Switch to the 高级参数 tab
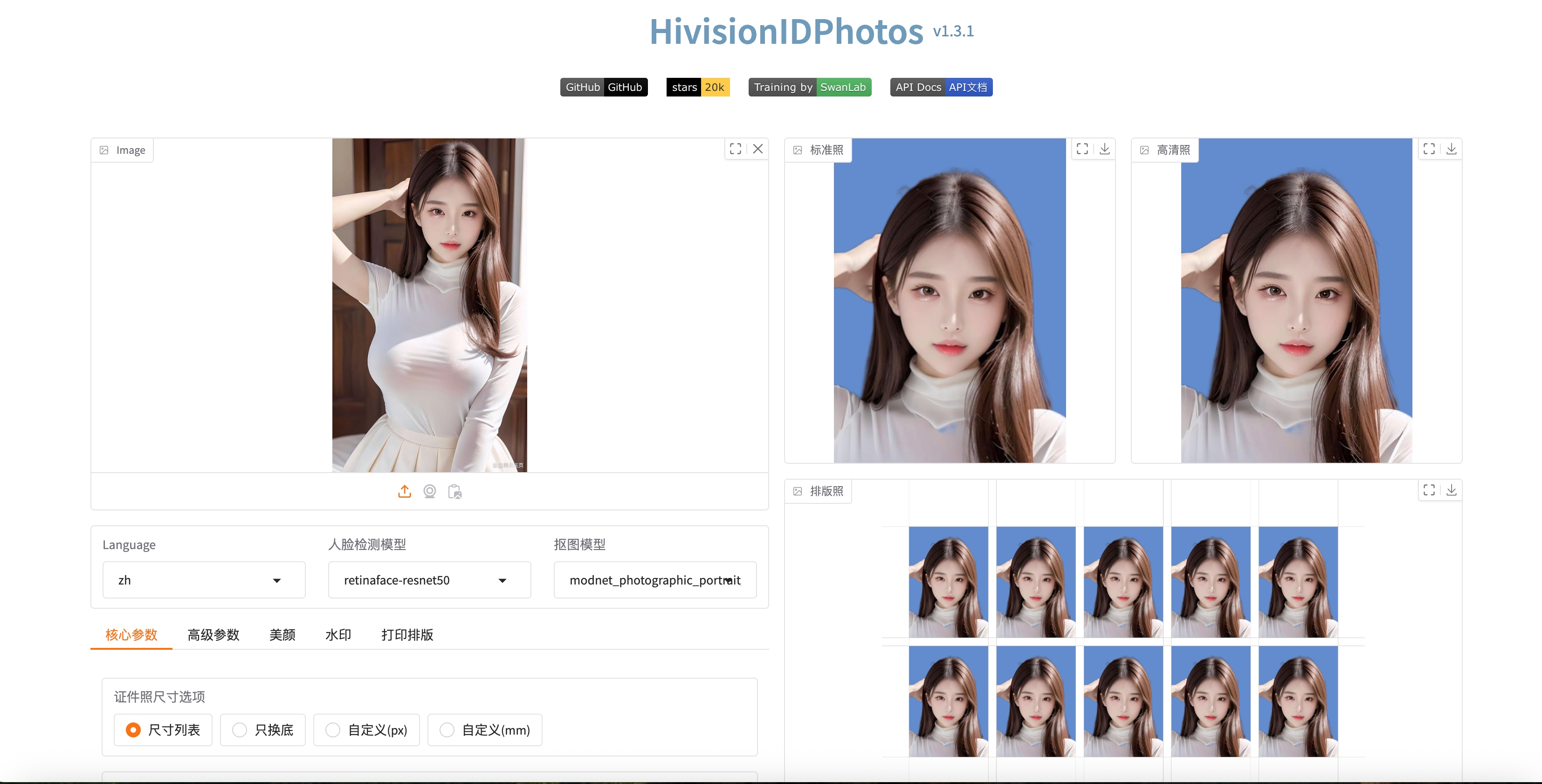 213,635
